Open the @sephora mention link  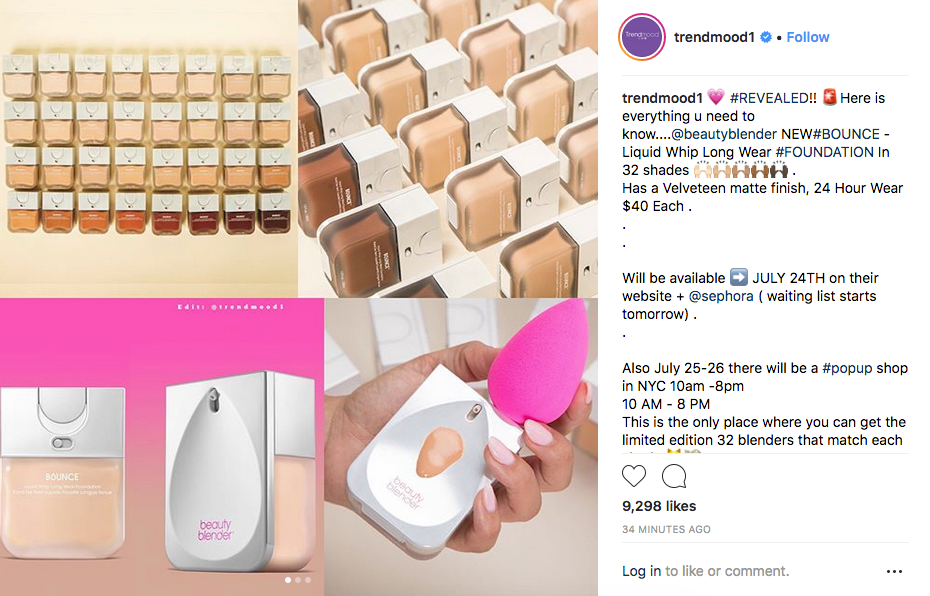pyautogui.click(x=721, y=296)
